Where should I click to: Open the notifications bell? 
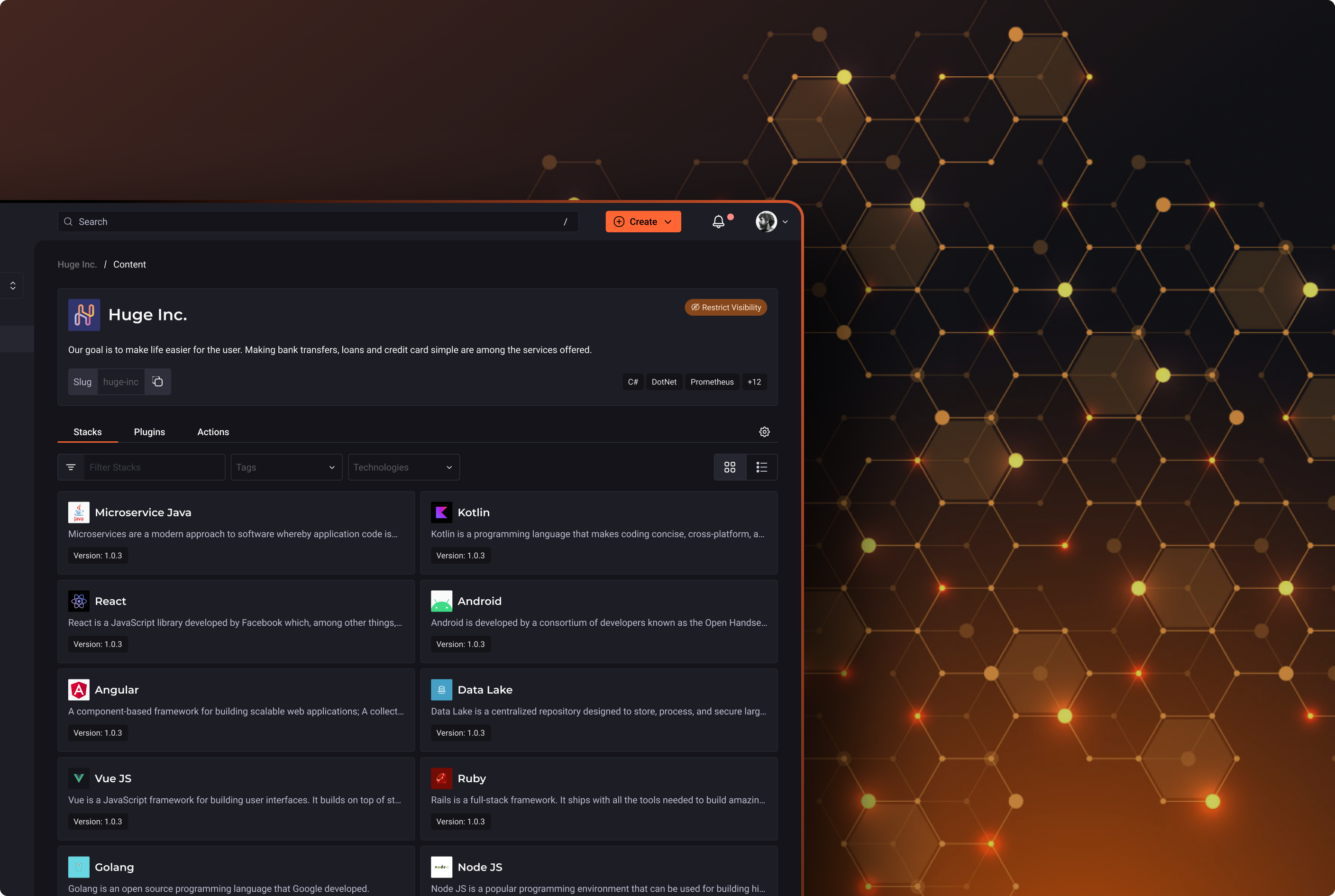click(718, 222)
